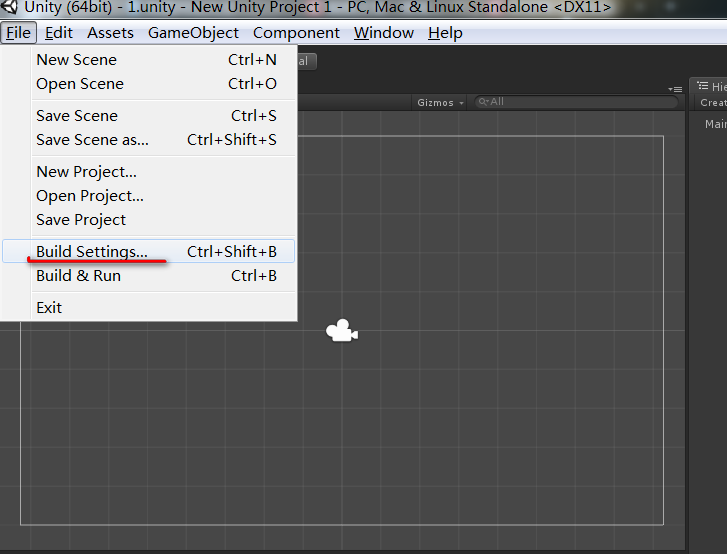Open the GameObject menu

[193, 33]
